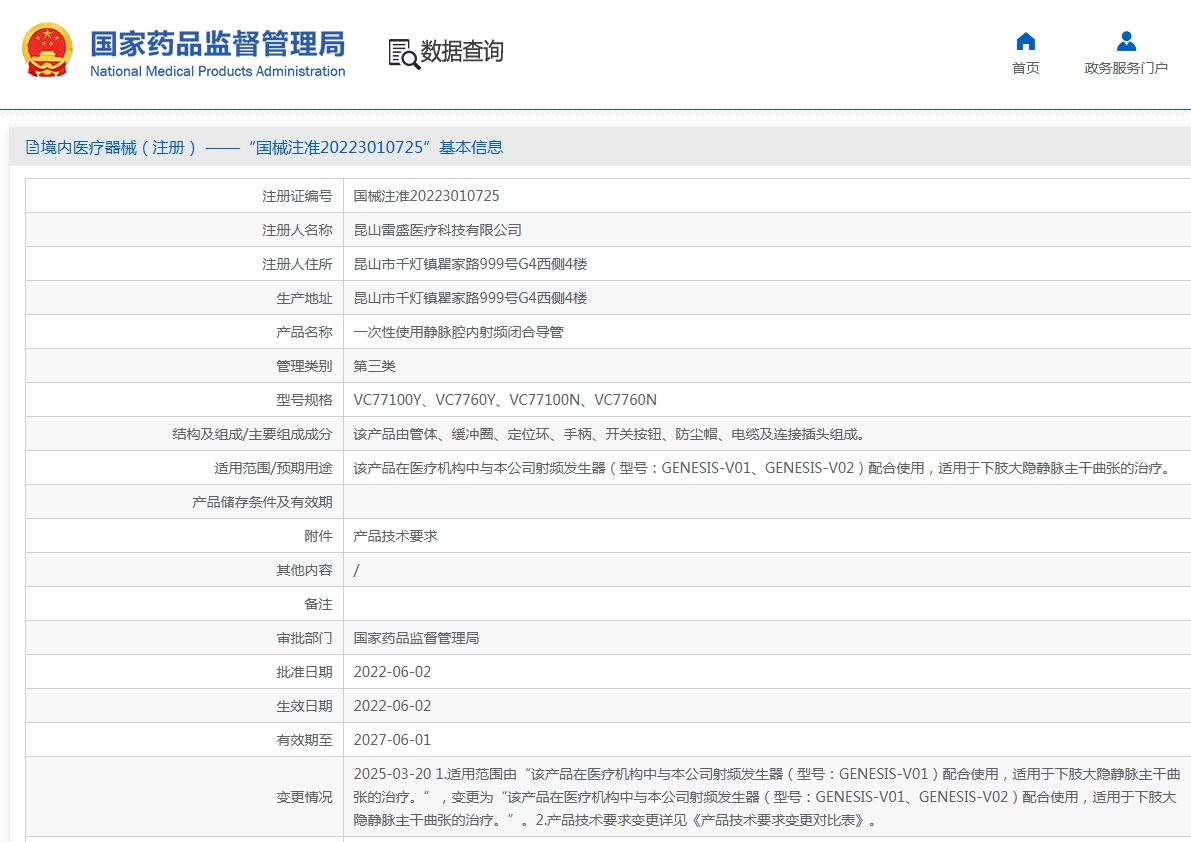Click the data query magnifier icon

404,54
